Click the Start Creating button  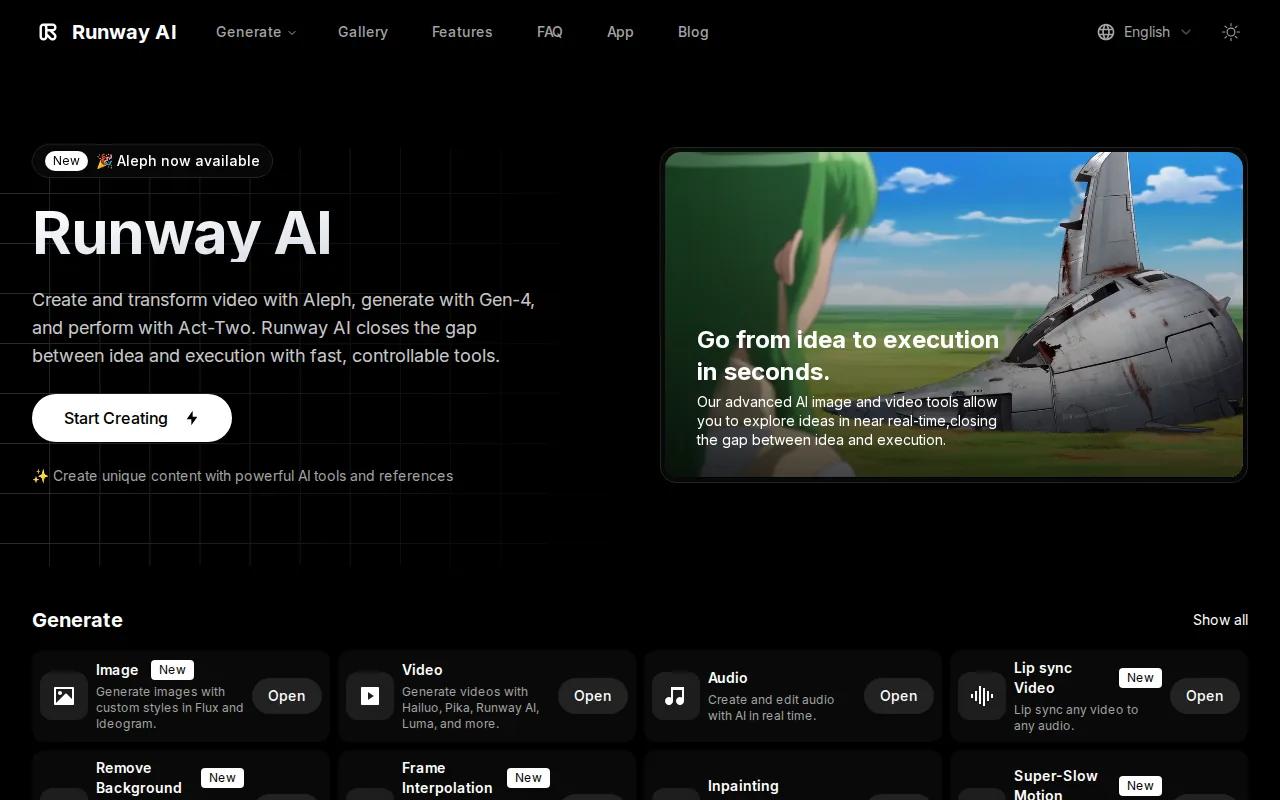132,418
